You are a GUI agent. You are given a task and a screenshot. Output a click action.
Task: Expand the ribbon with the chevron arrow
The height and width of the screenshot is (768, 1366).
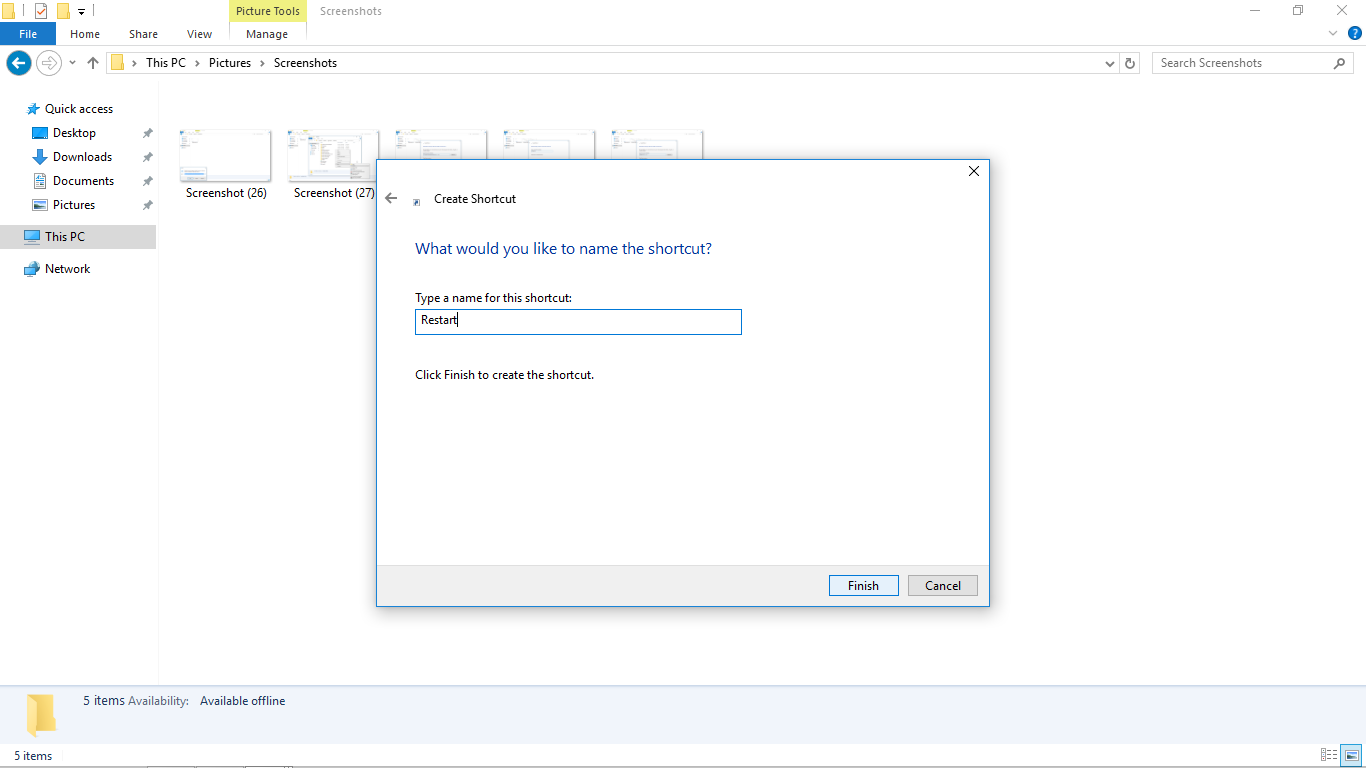[x=1333, y=33]
